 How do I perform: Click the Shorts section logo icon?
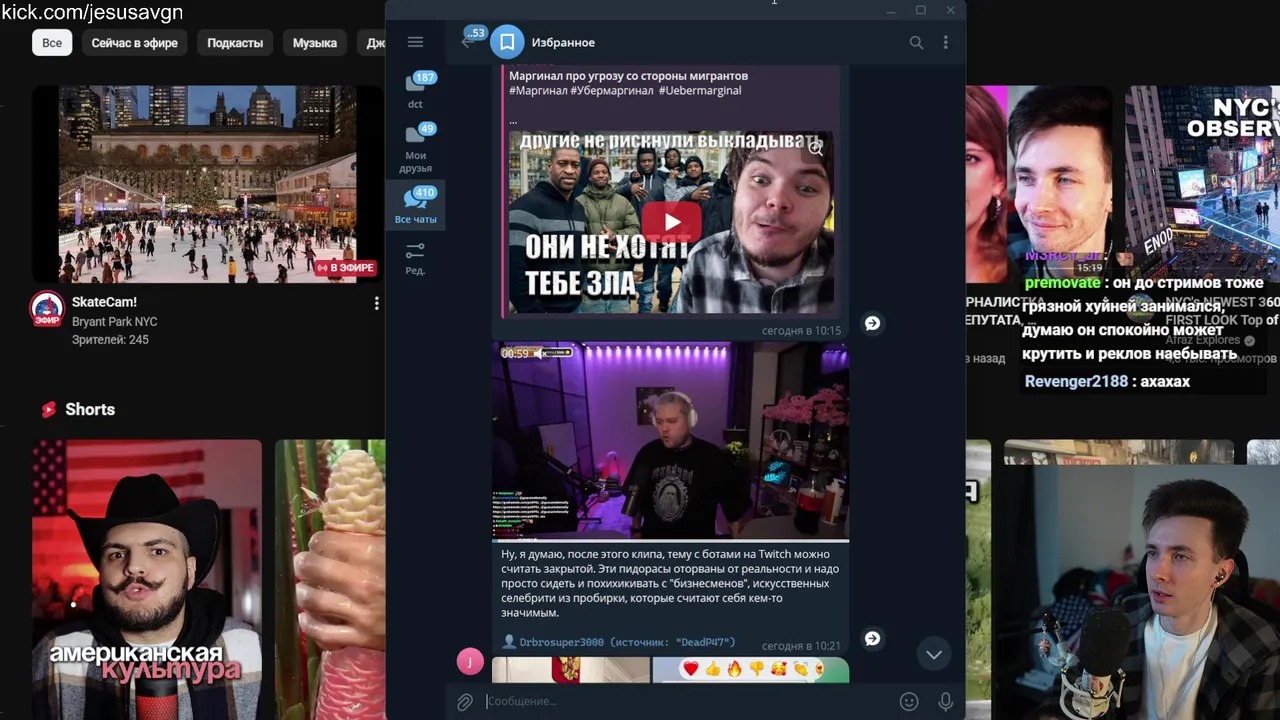click(48, 409)
